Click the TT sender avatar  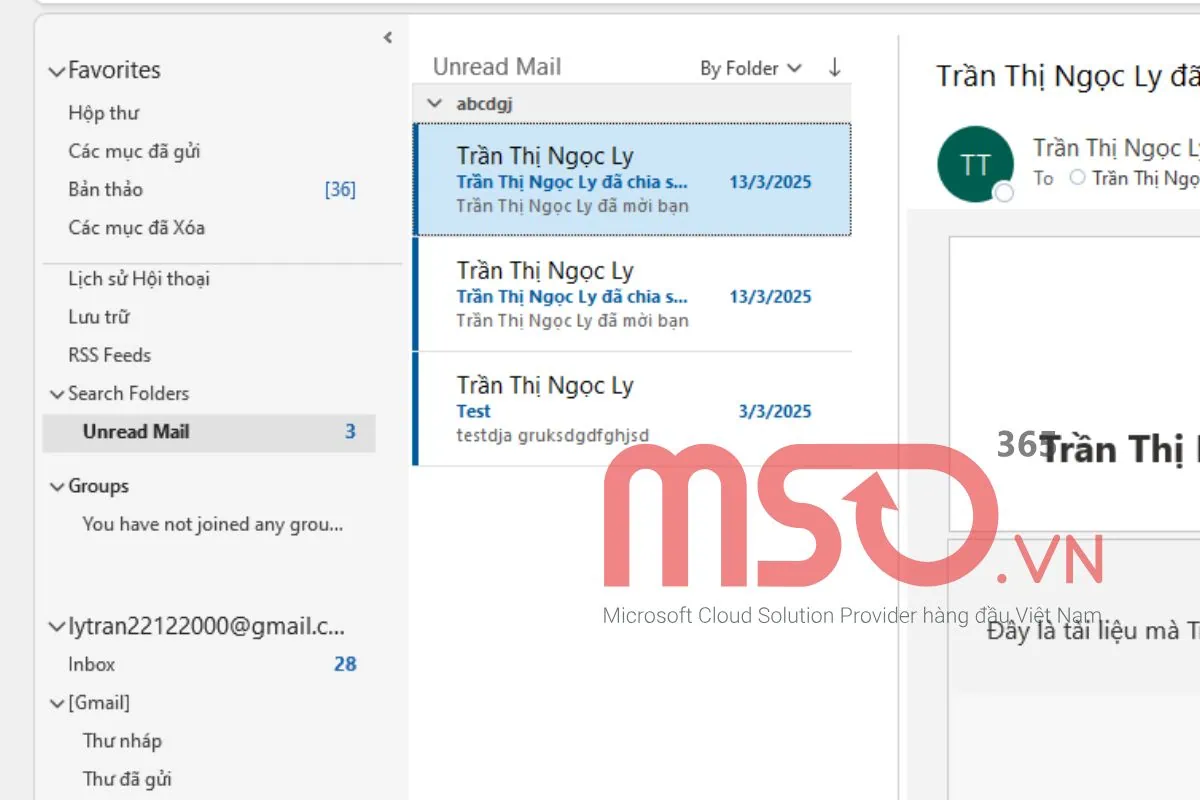pos(975,165)
